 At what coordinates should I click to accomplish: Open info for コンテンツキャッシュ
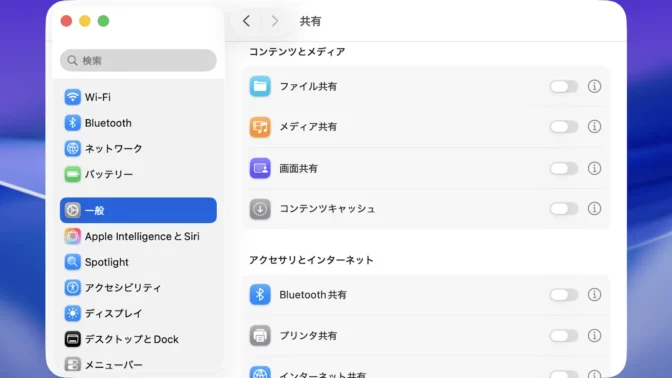(x=594, y=209)
